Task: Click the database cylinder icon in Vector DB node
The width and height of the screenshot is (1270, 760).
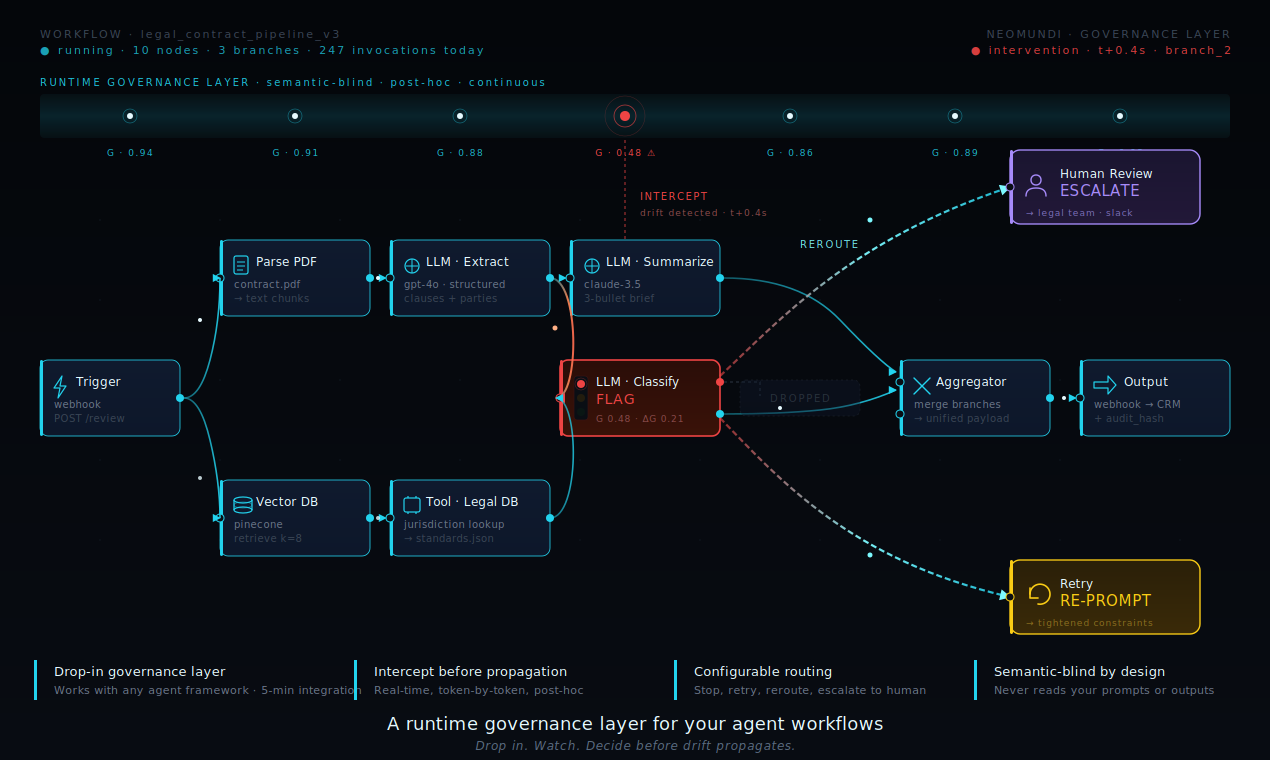Action: click(242, 505)
